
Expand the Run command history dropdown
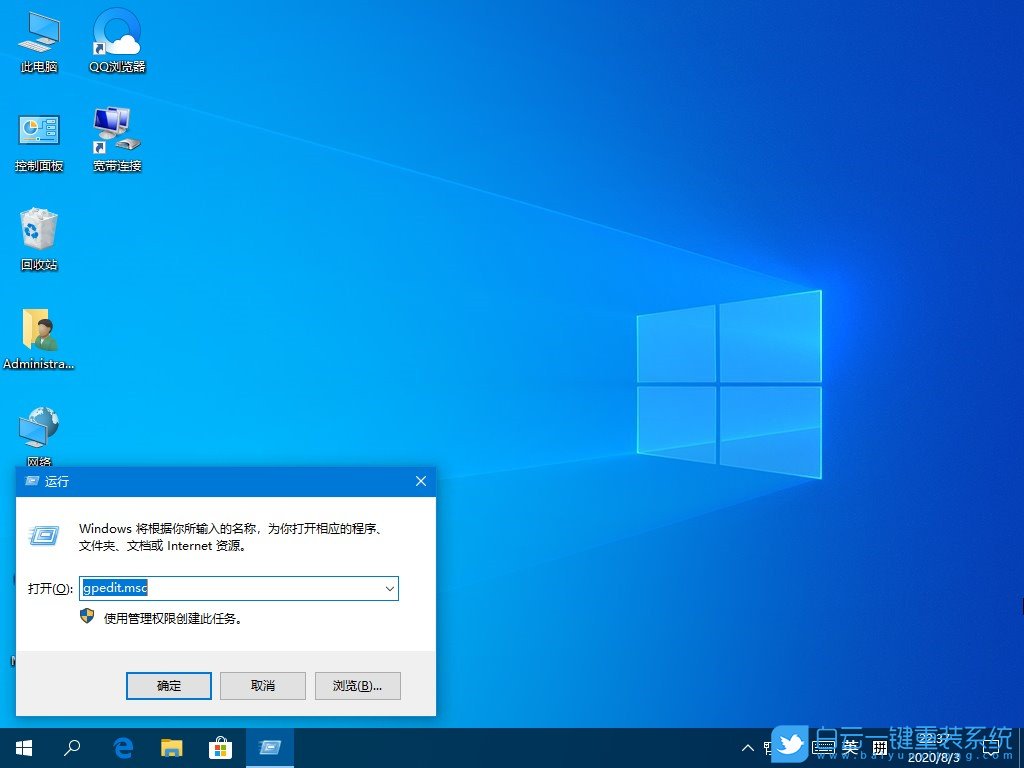tap(389, 589)
